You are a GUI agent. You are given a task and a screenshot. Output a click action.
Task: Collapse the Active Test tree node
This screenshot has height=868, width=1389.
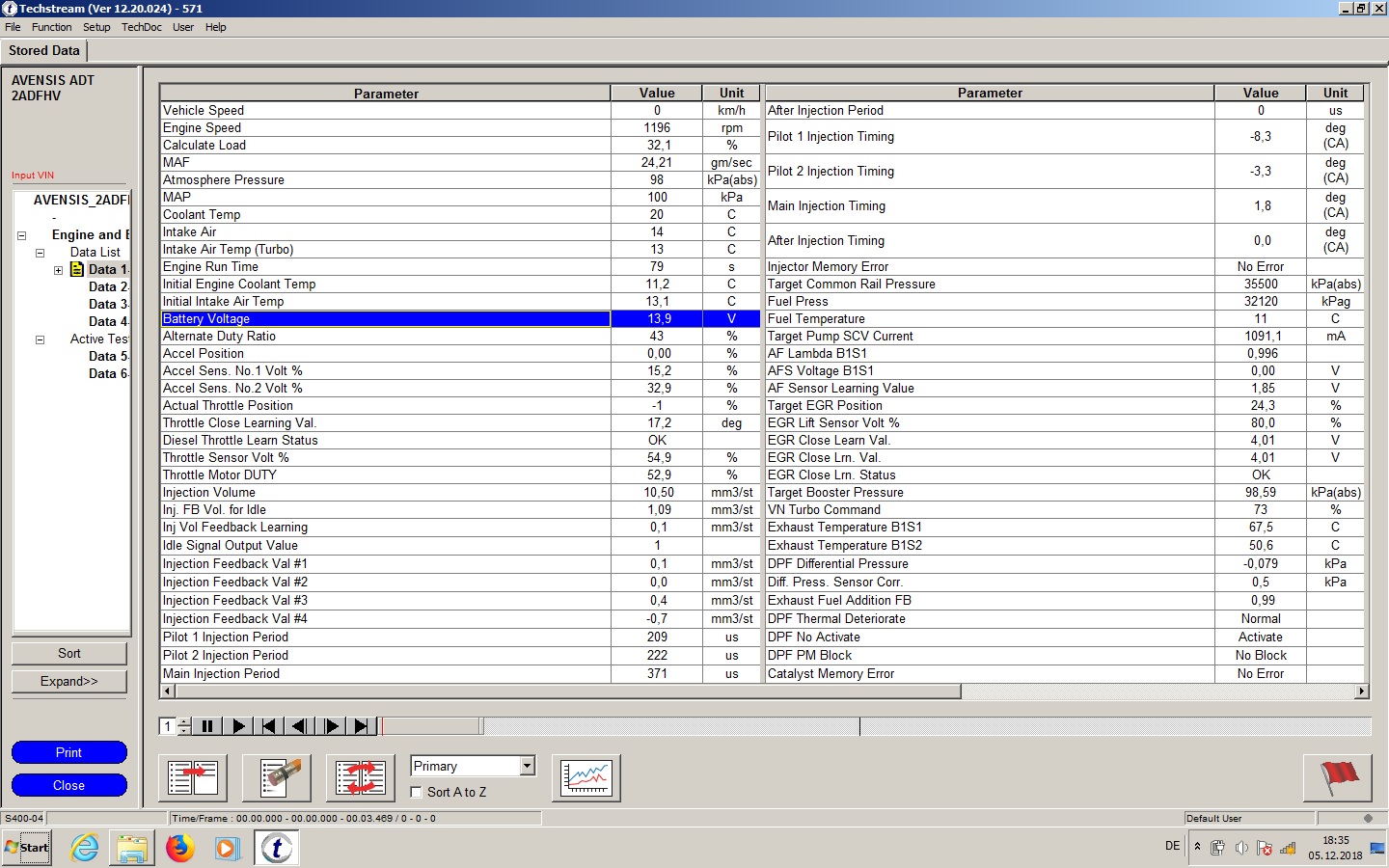point(40,339)
